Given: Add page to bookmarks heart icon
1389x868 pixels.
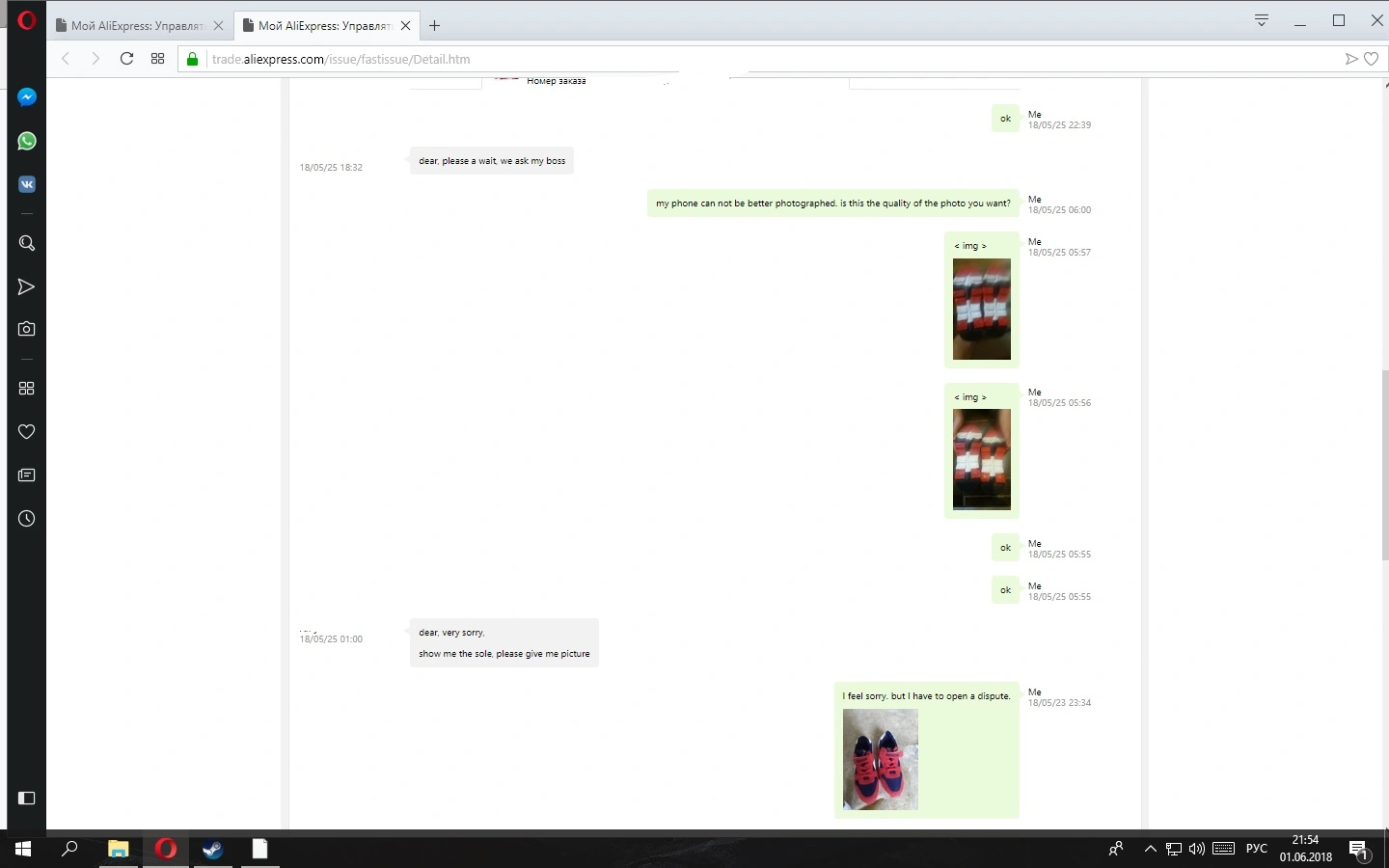Looking at the screenshot, I should click(1371, 59).
